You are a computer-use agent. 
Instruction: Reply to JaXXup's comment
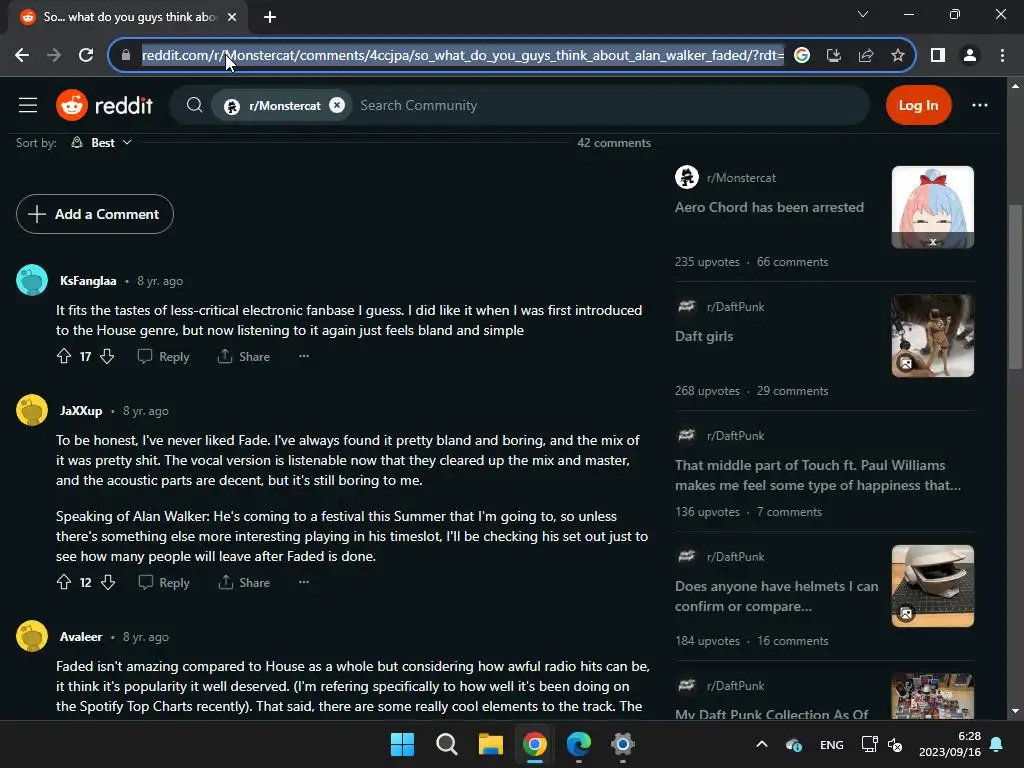pyautogui.click(x=164, y=583)
